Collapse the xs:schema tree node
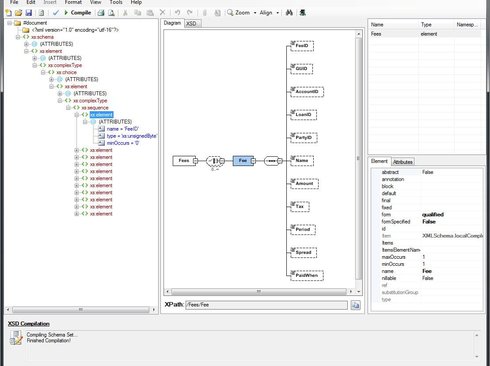 pos(18,37)
